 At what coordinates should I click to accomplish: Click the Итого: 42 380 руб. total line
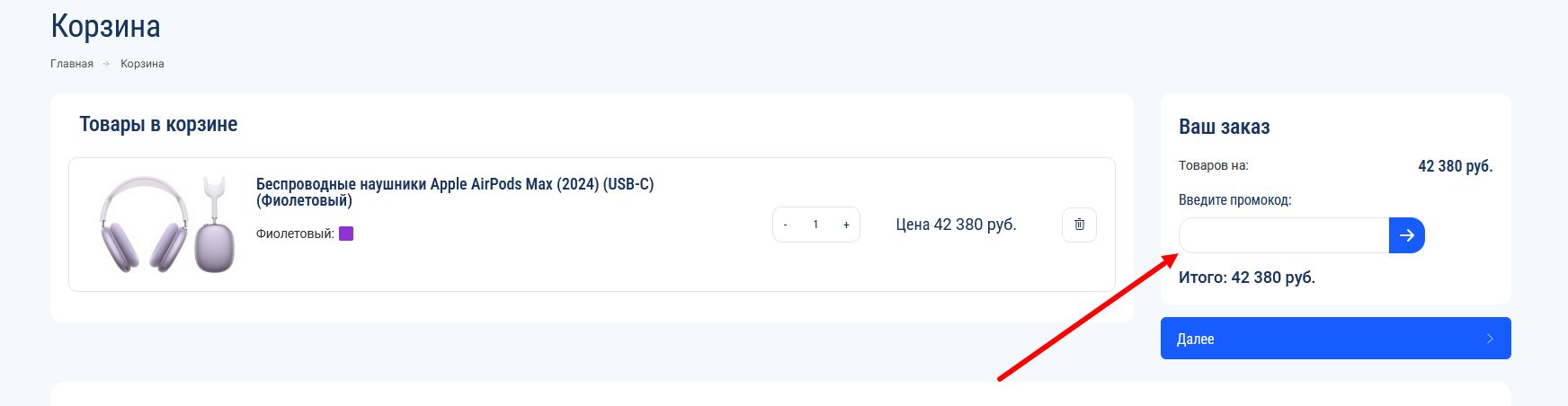pos(1247,278)
